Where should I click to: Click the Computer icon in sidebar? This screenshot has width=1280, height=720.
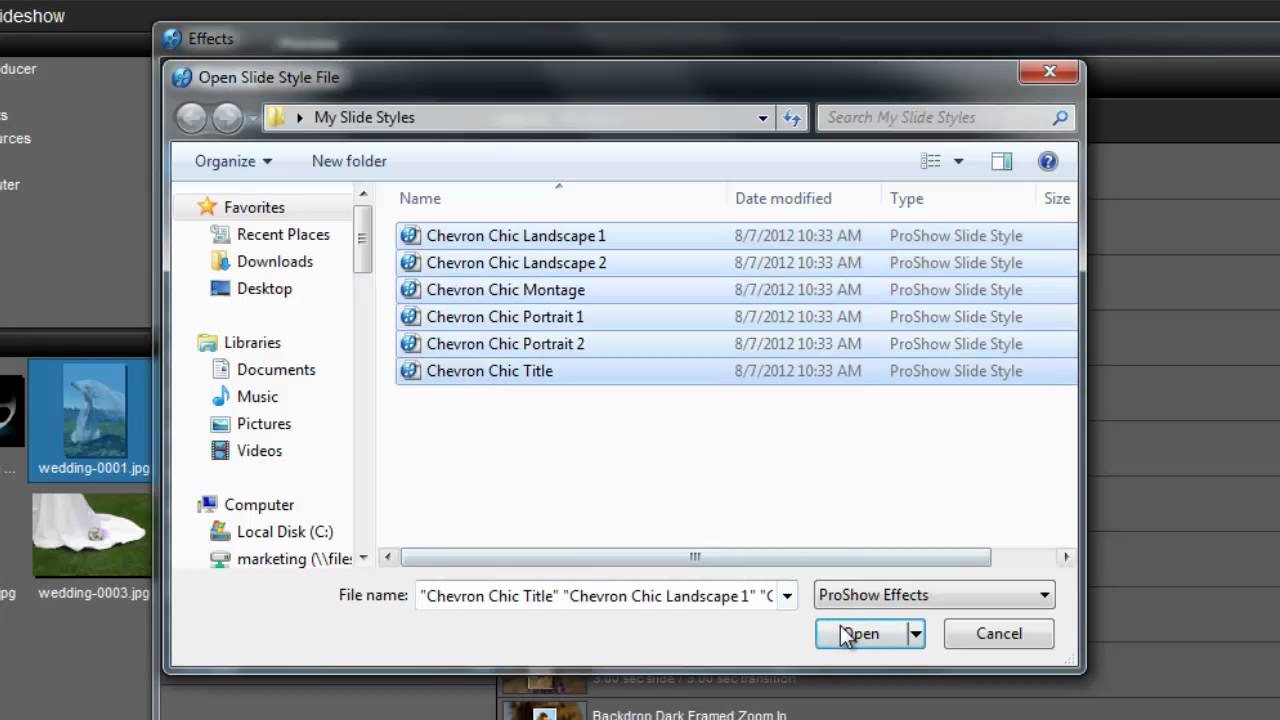[207, 504]
